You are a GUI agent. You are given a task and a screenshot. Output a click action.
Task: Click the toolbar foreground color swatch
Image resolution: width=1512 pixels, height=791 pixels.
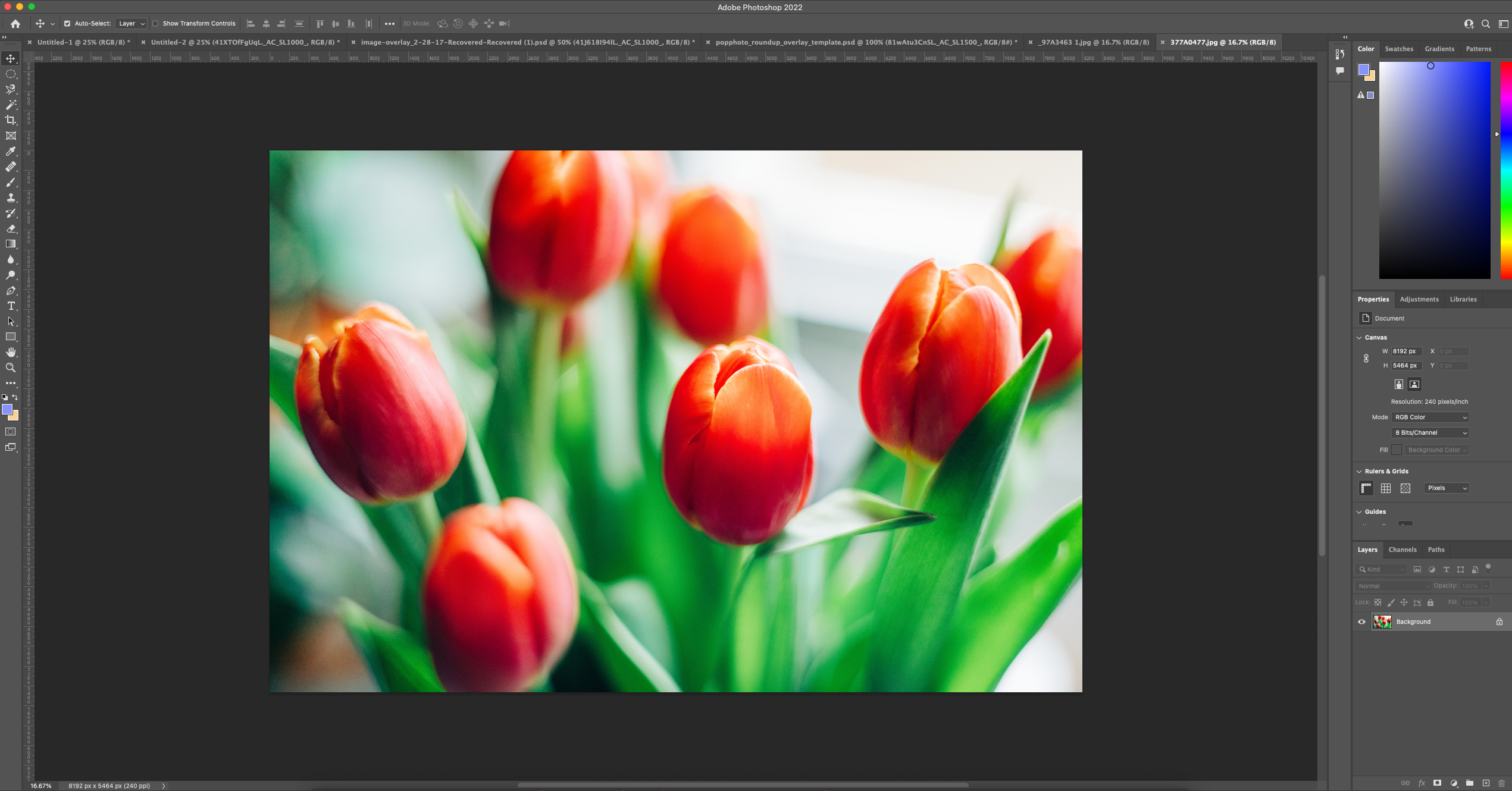coord(7,409)
